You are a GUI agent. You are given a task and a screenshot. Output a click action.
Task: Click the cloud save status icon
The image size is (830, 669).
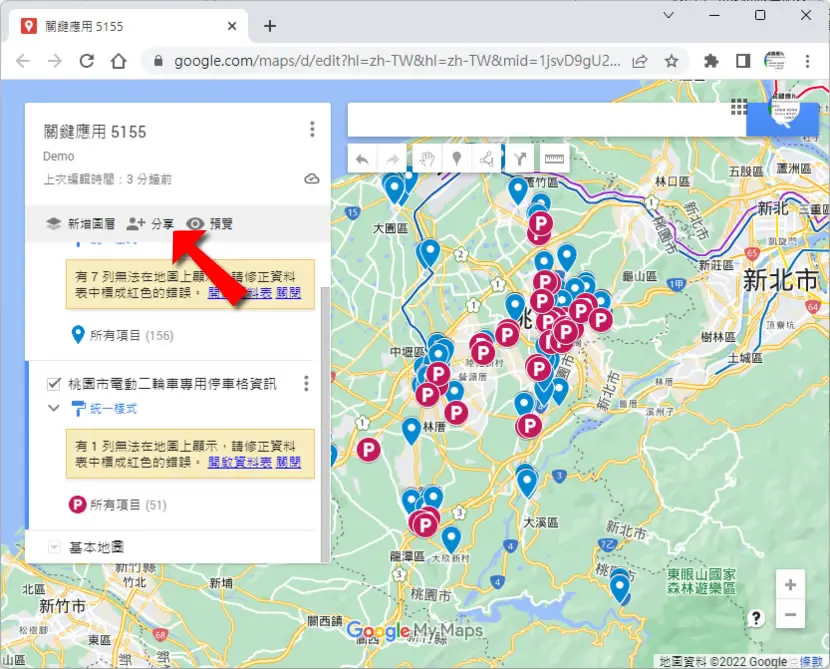tap(312, 179)
